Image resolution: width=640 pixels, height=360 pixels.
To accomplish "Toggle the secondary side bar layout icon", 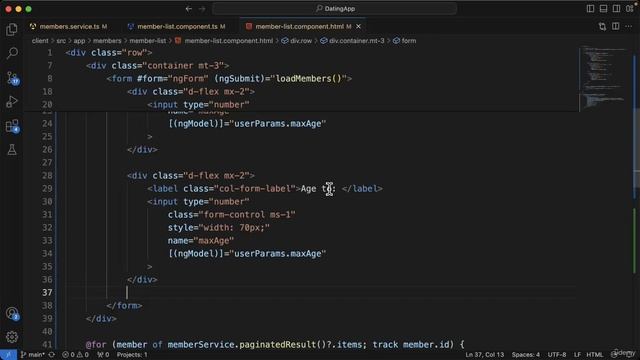I will click(616, 9).
